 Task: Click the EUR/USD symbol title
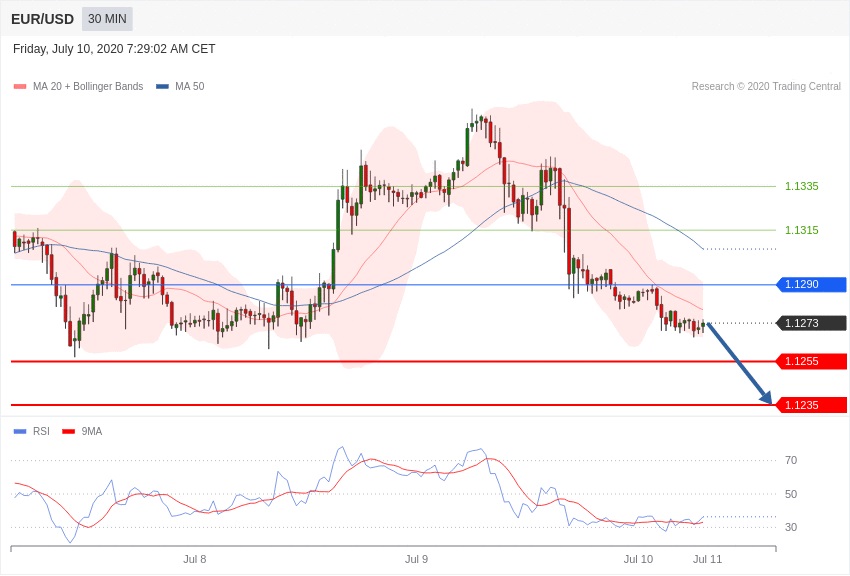click(42, 19)
